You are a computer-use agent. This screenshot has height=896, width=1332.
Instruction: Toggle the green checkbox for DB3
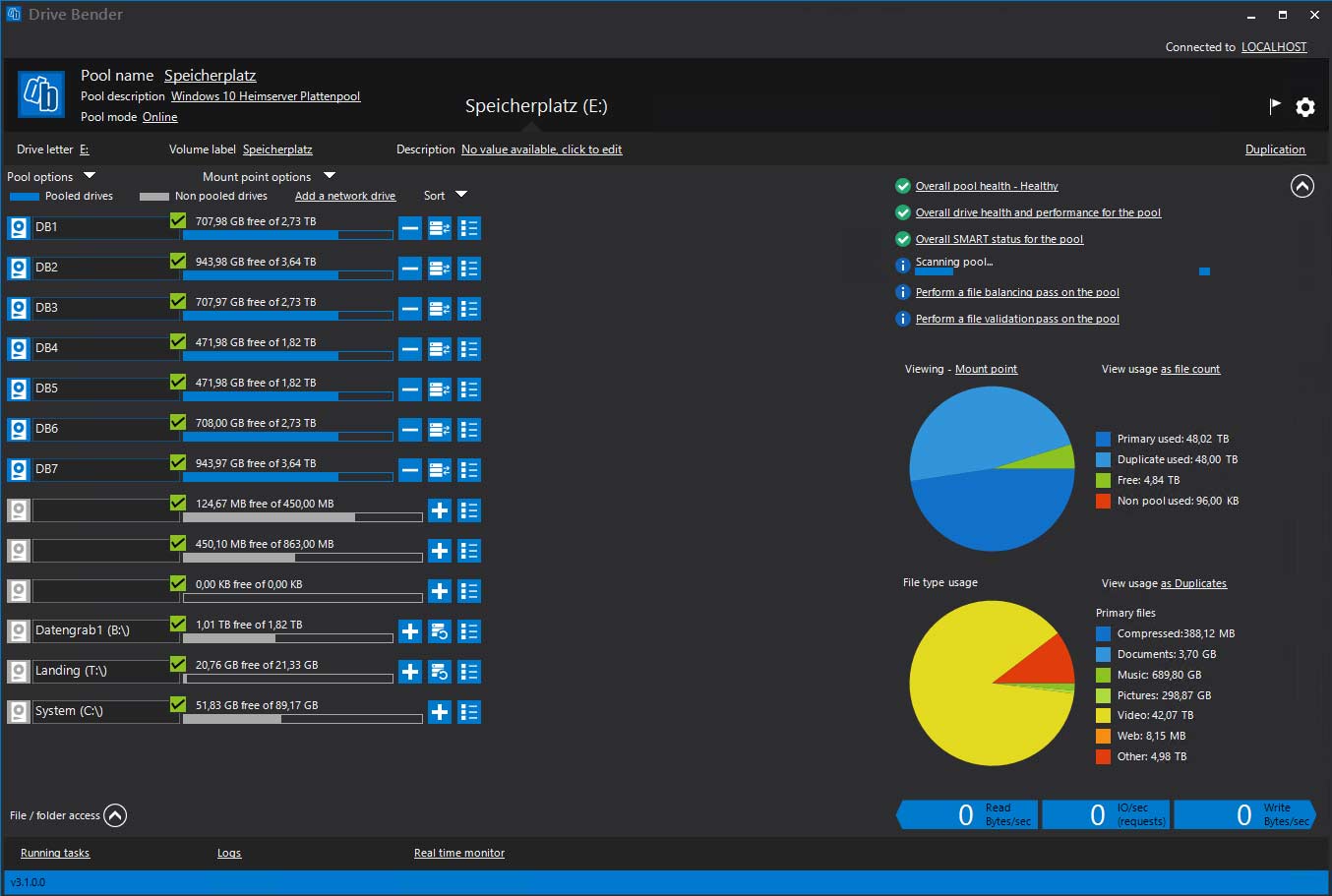pyautogui.click(x=178, y=301)
